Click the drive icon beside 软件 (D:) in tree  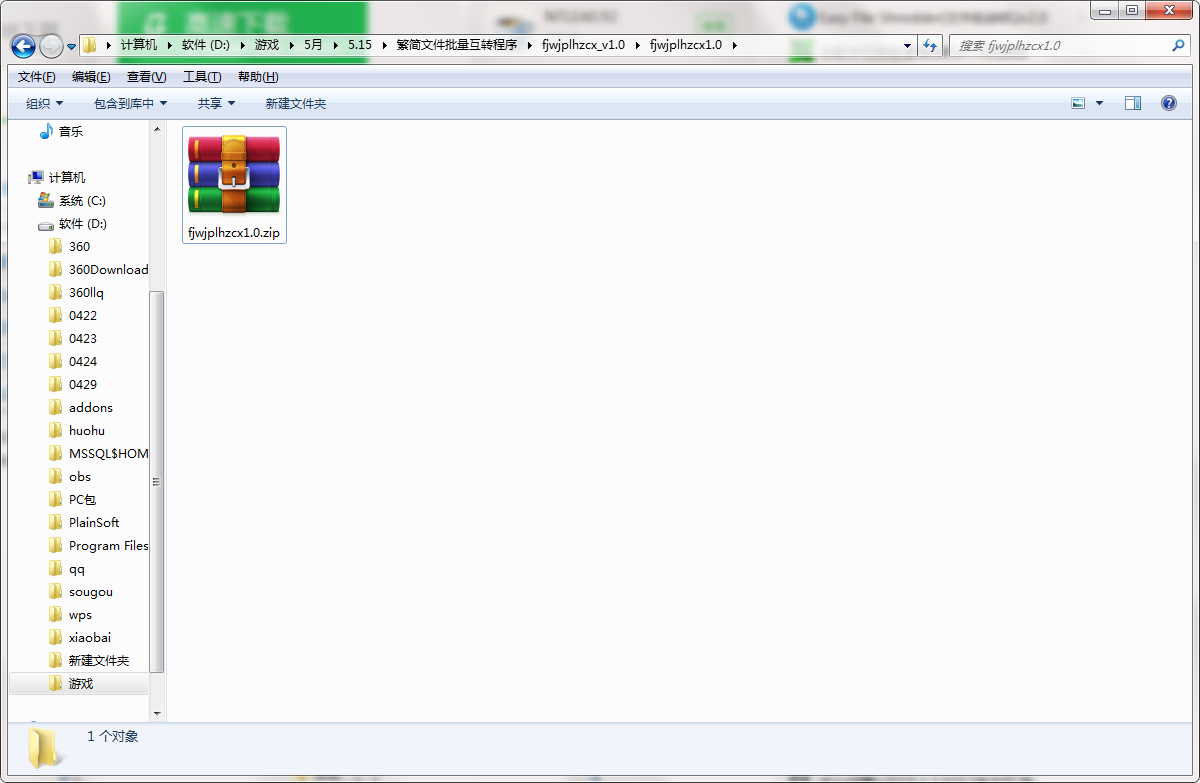(46, 224)
